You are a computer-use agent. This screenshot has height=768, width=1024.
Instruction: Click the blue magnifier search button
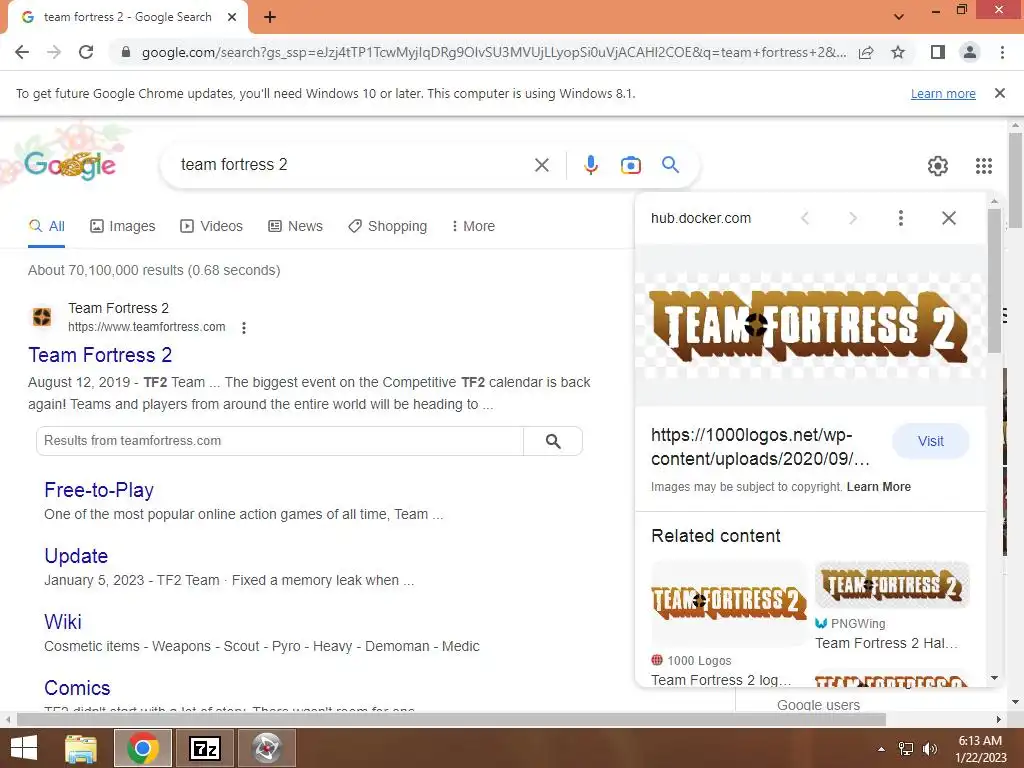(x=670, y=165)
